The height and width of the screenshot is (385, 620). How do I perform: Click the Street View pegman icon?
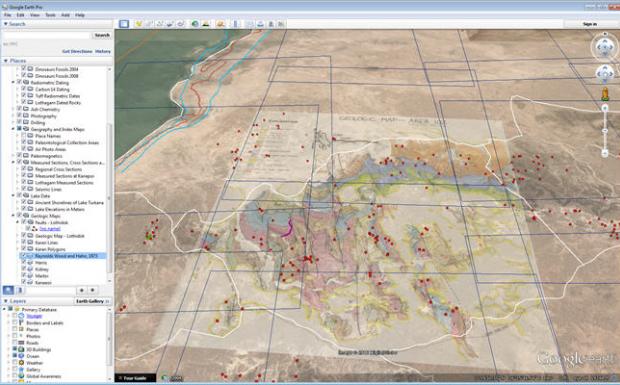605,94
